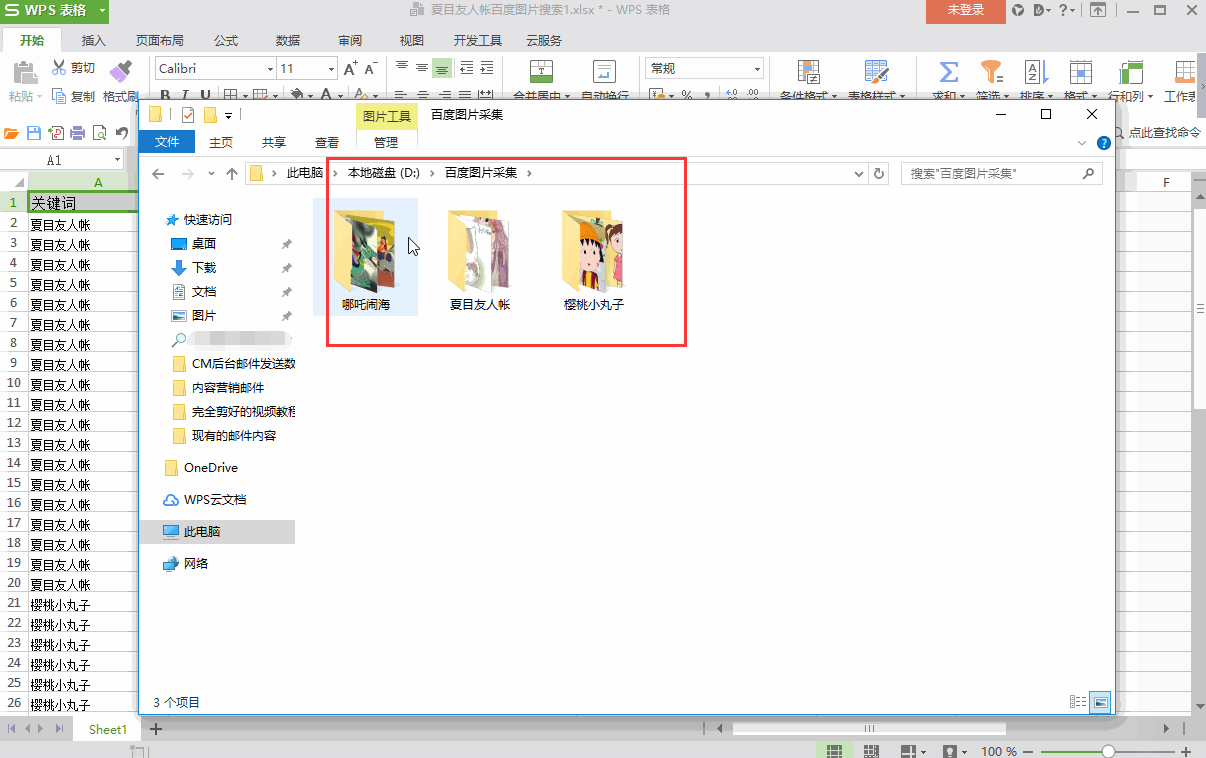The width and height of the screenshot is (1206, 758).
Task: Open the WPS 公式 ribbon tab
Action: [226, 41]
